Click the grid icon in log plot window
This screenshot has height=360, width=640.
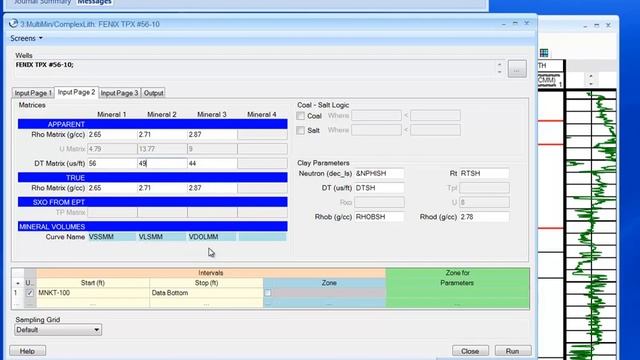tap(544, 53)
